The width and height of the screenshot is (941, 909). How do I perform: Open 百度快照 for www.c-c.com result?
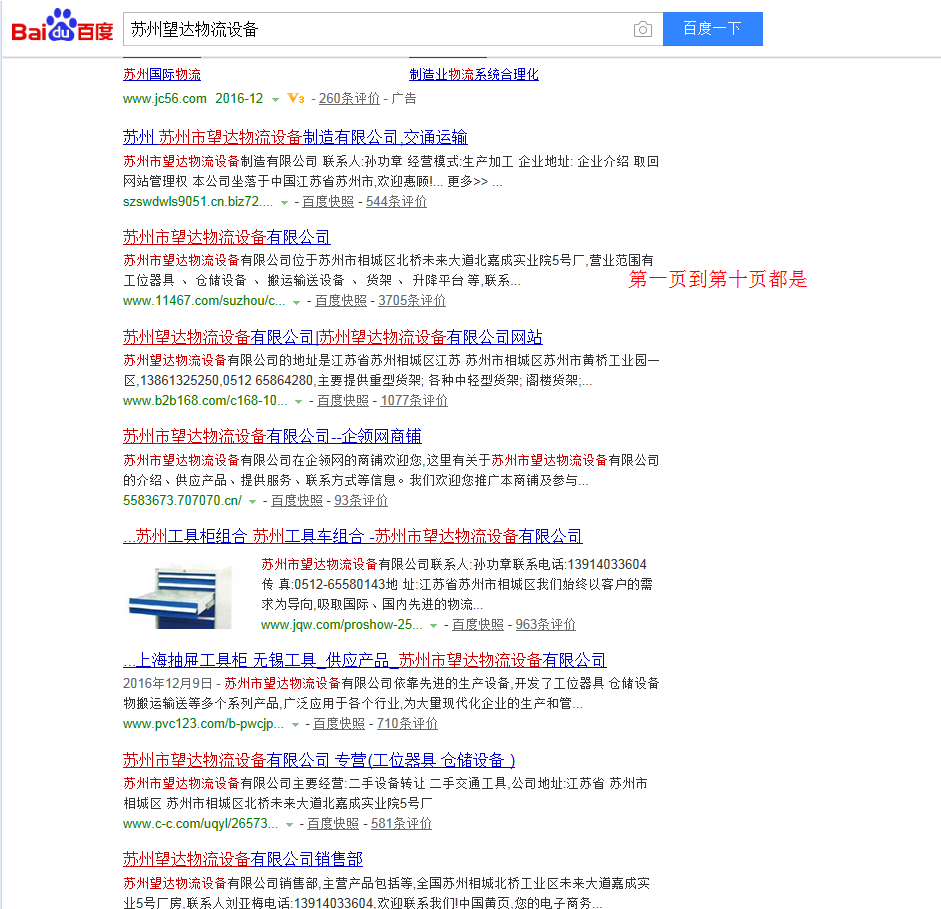(333, 824)
